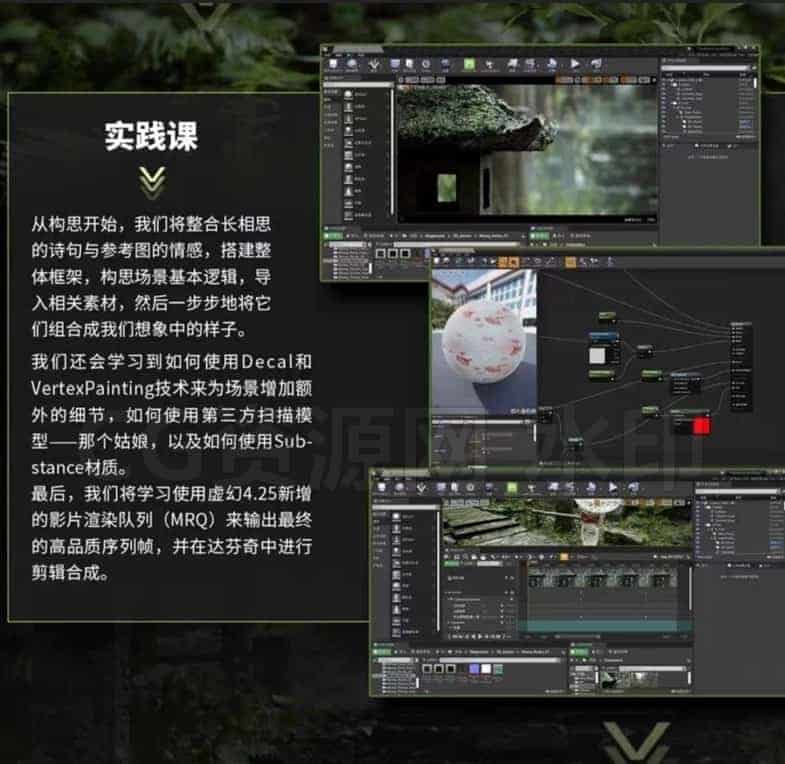Image resolution: width=785 pixels, height=764 pixels.
Task: Click Save icon in material editor toolbar
Action: click(x=438, y=261)
